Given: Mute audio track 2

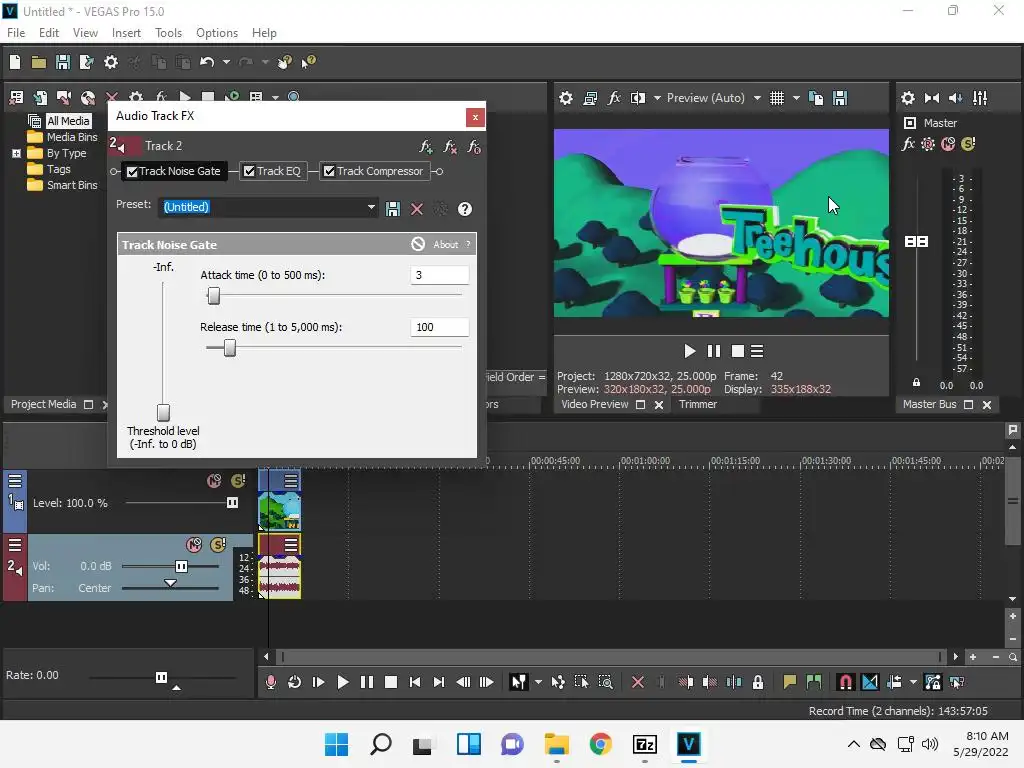Looking at the screenshot, I should pyautogui.click(x=194, y=545).
